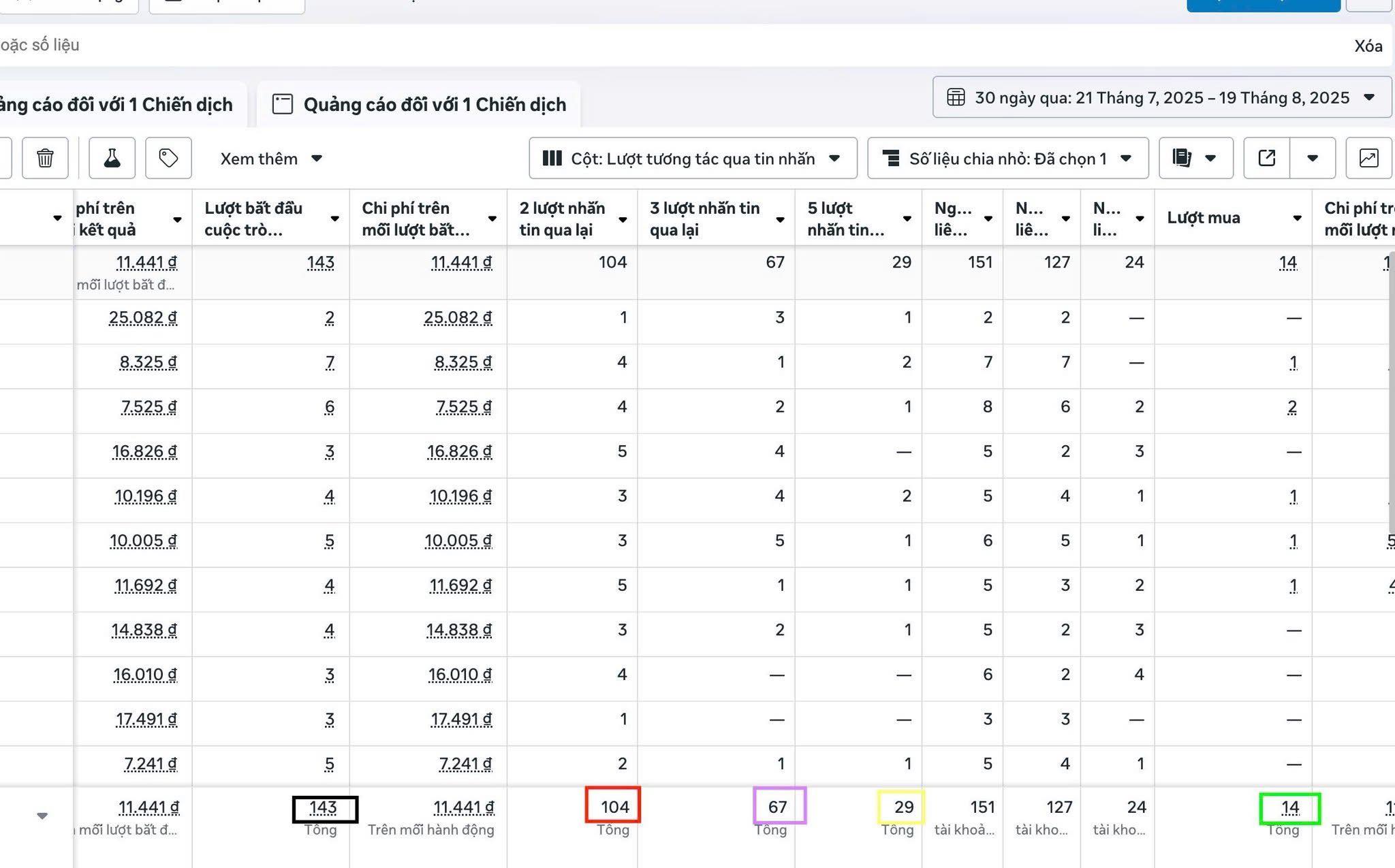Viewport: 1395px width, 868px height.
Task: Click the trash delete icon
Action: click(45, 159)
